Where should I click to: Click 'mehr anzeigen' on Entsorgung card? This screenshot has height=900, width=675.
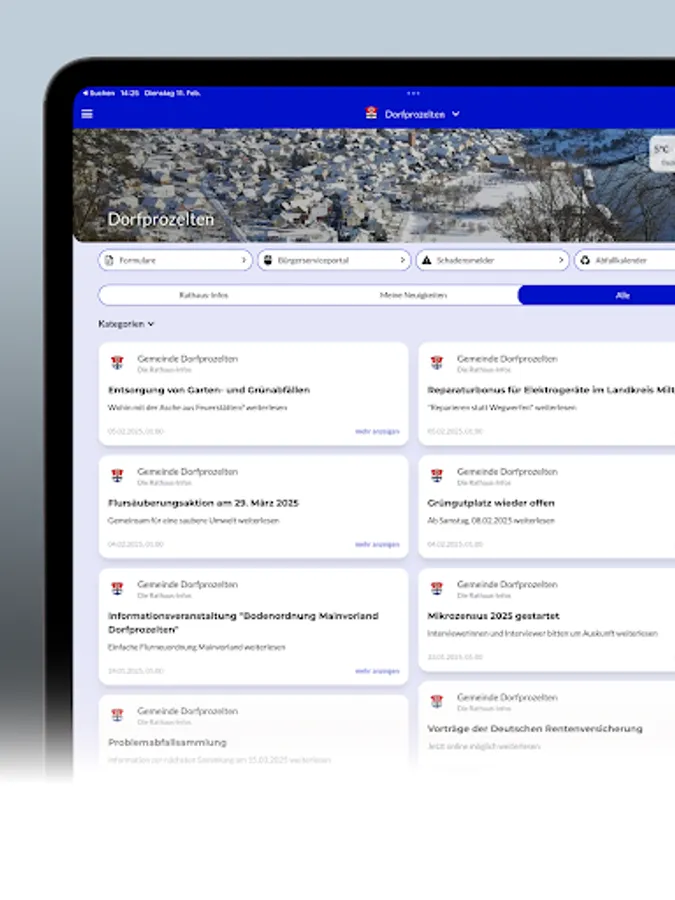[x=377, y=431]
